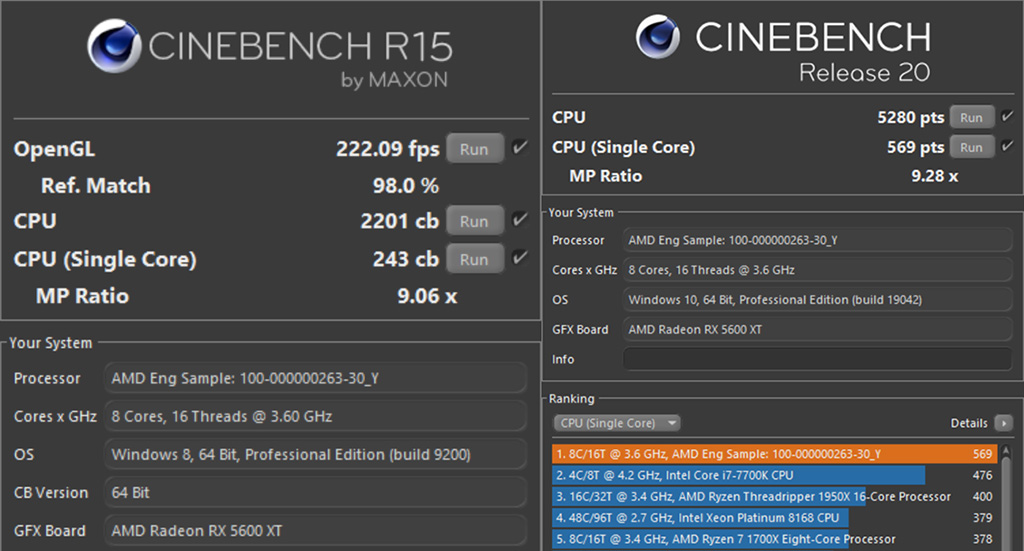Image resolution: width=1024 pixels, height=551 pixels.
Task: Click the Details label in Ranking
Action: pyautogui.click(x=968, y=423)
